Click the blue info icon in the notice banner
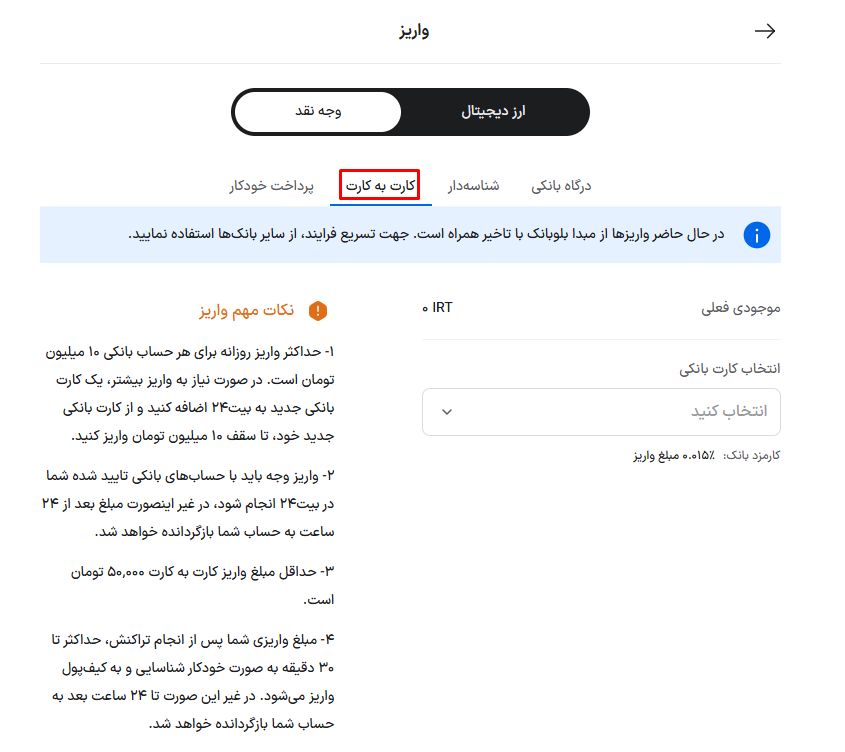Image resolution: width=845 pixels, height=752 pixels. [x=757, y=235]
